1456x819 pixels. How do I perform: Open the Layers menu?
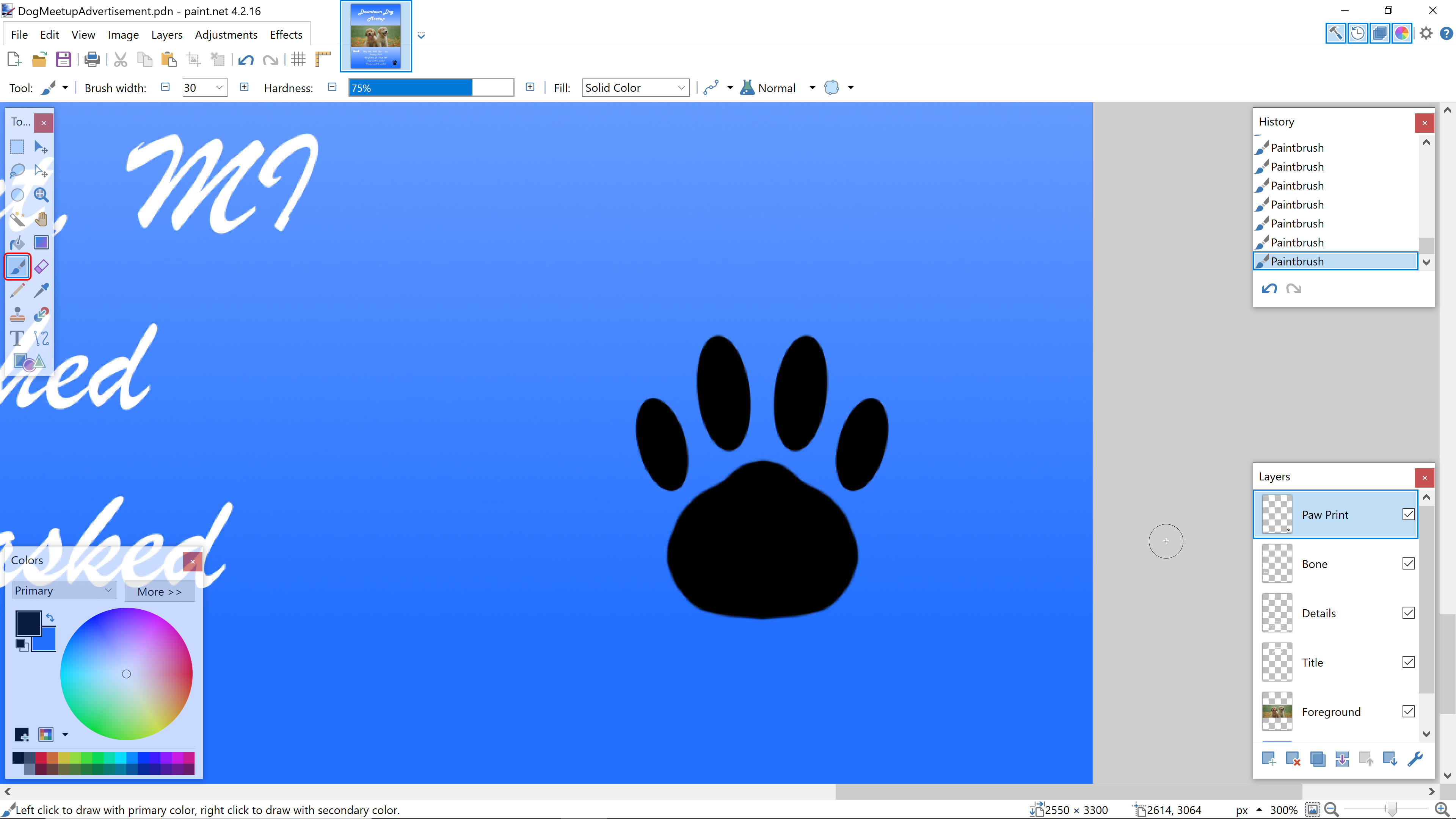[x=167, y=35]
